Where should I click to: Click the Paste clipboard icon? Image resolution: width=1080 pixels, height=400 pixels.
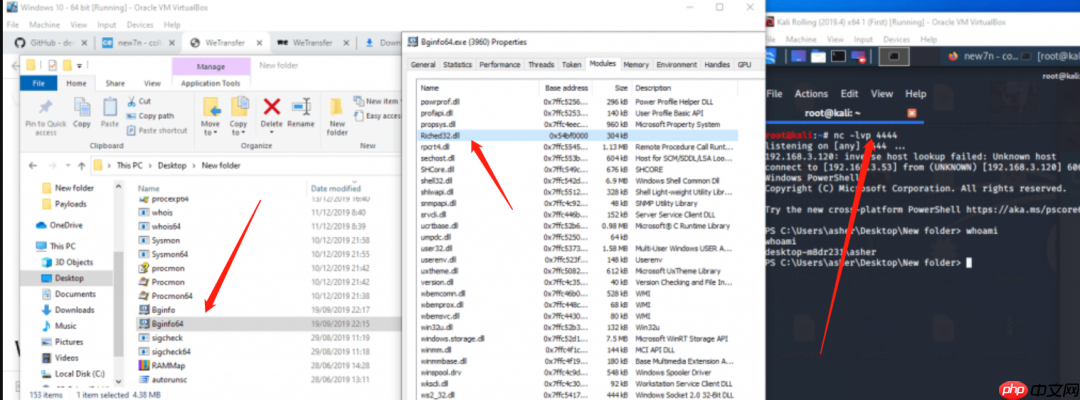111,107
